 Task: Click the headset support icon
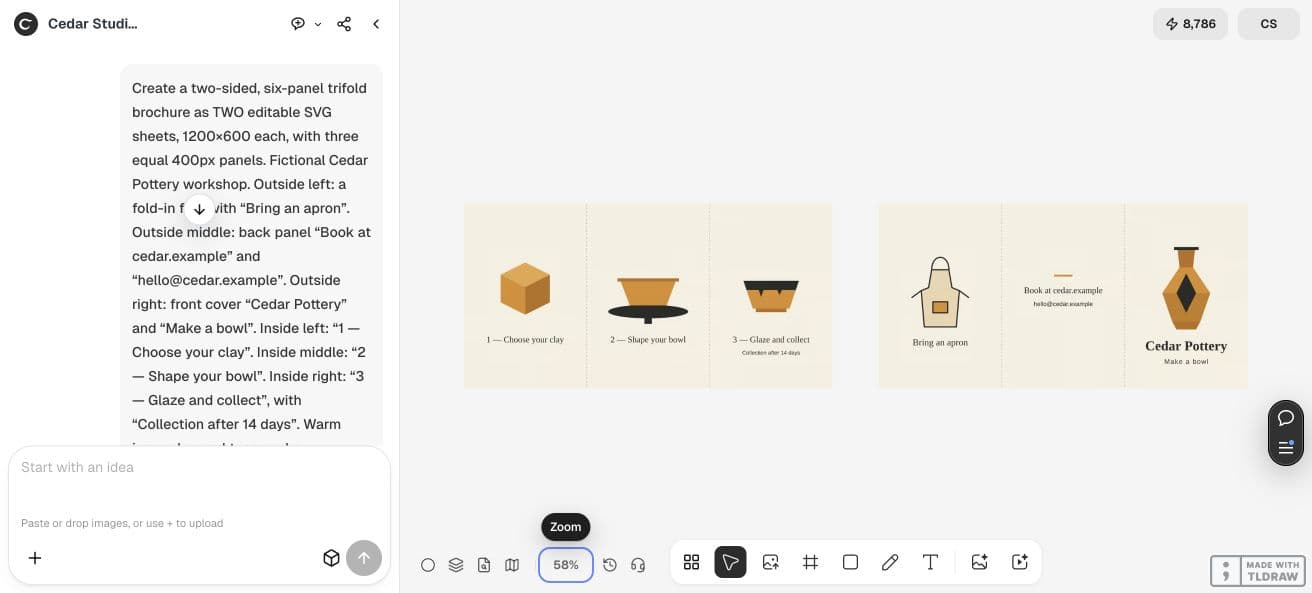pyautogui.click(x=638, y=565)
